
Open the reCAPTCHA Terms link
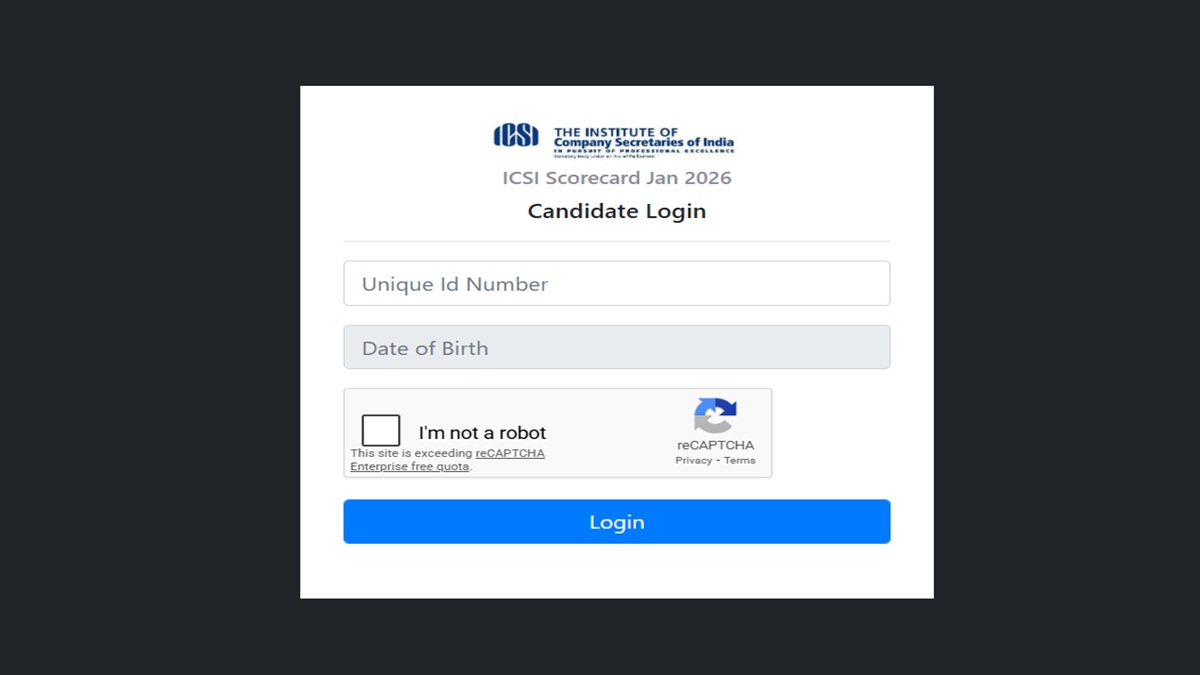tap(740, 461)
